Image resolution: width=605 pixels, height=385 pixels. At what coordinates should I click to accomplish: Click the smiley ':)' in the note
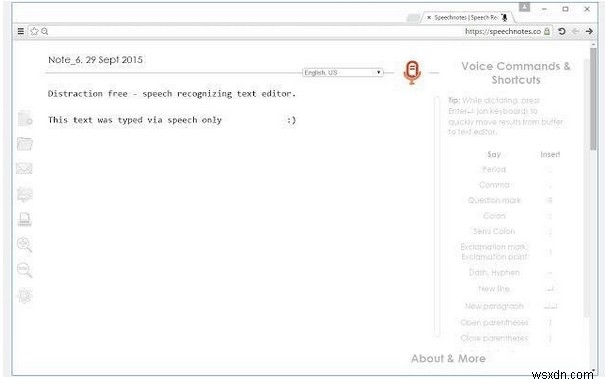click(x=291, y=120)
